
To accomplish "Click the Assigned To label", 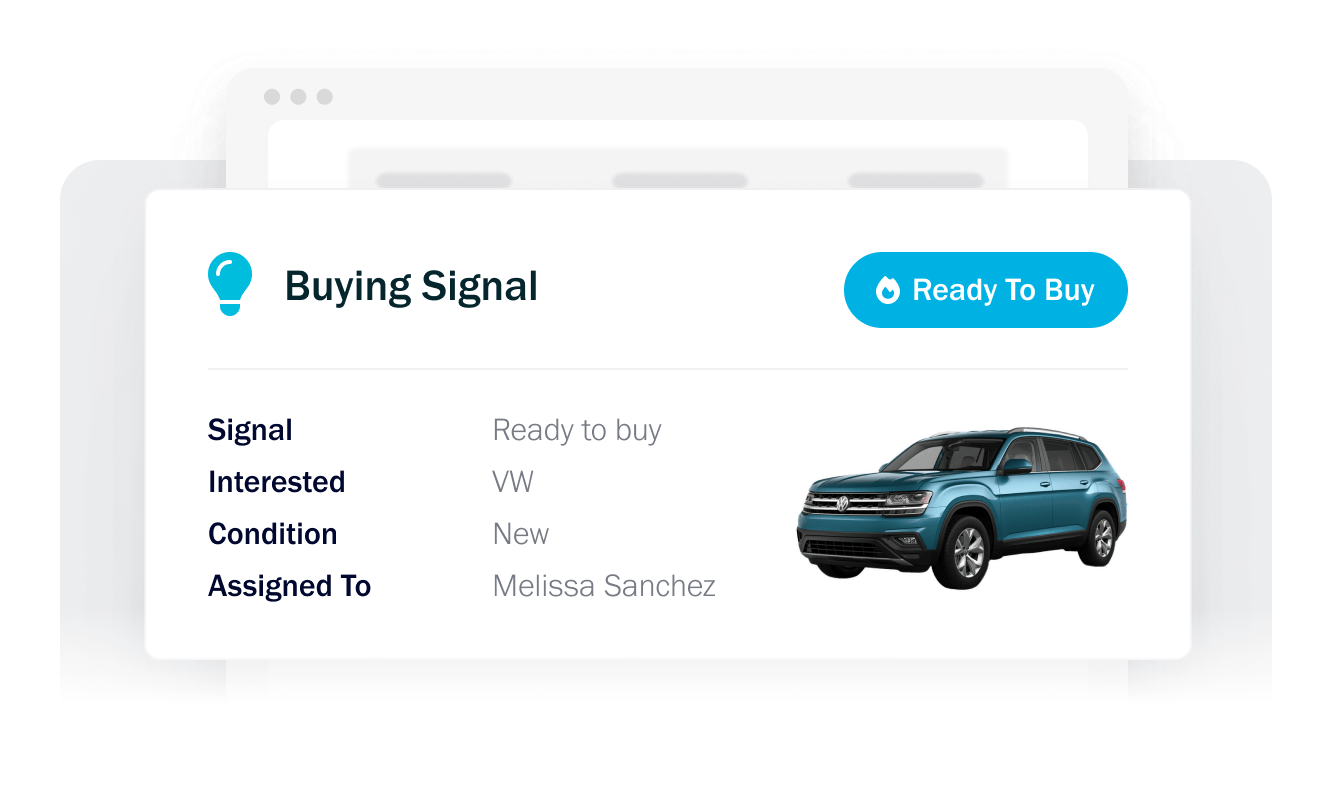I will [x=289, y=586].
